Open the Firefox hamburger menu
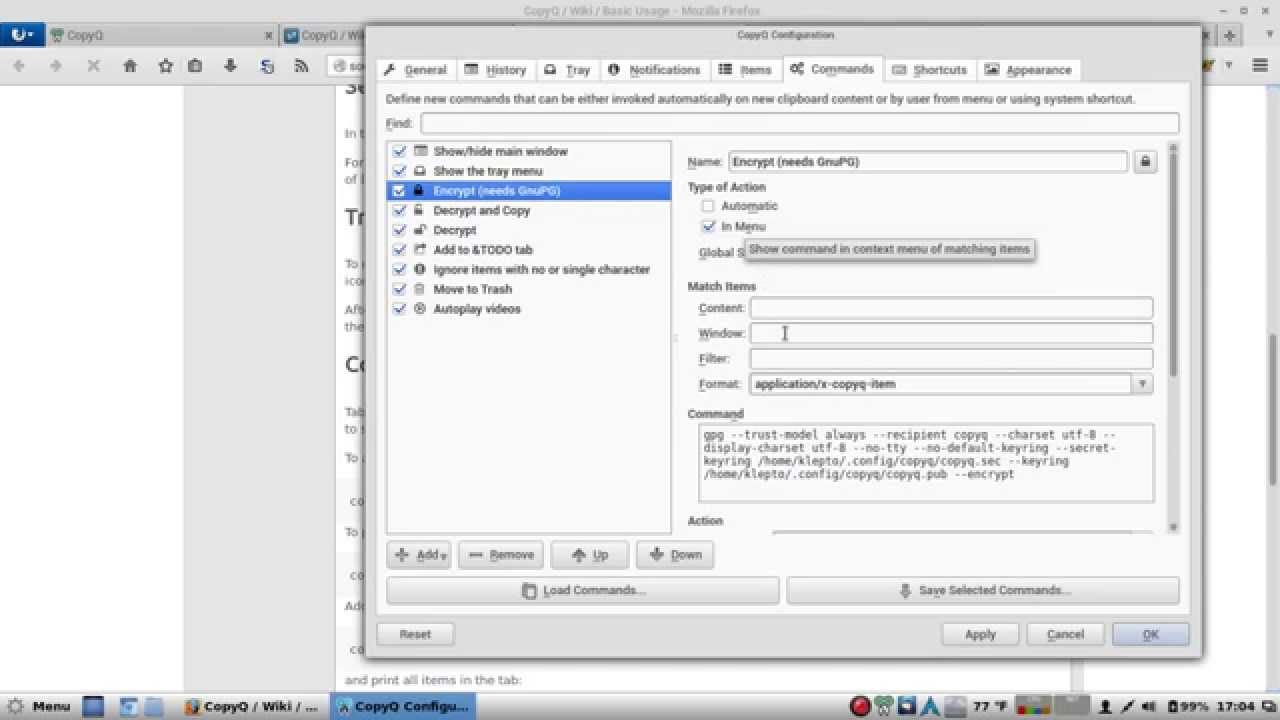The width and height of the screenshot is (1280, 720). click(x=1259, y=66)
